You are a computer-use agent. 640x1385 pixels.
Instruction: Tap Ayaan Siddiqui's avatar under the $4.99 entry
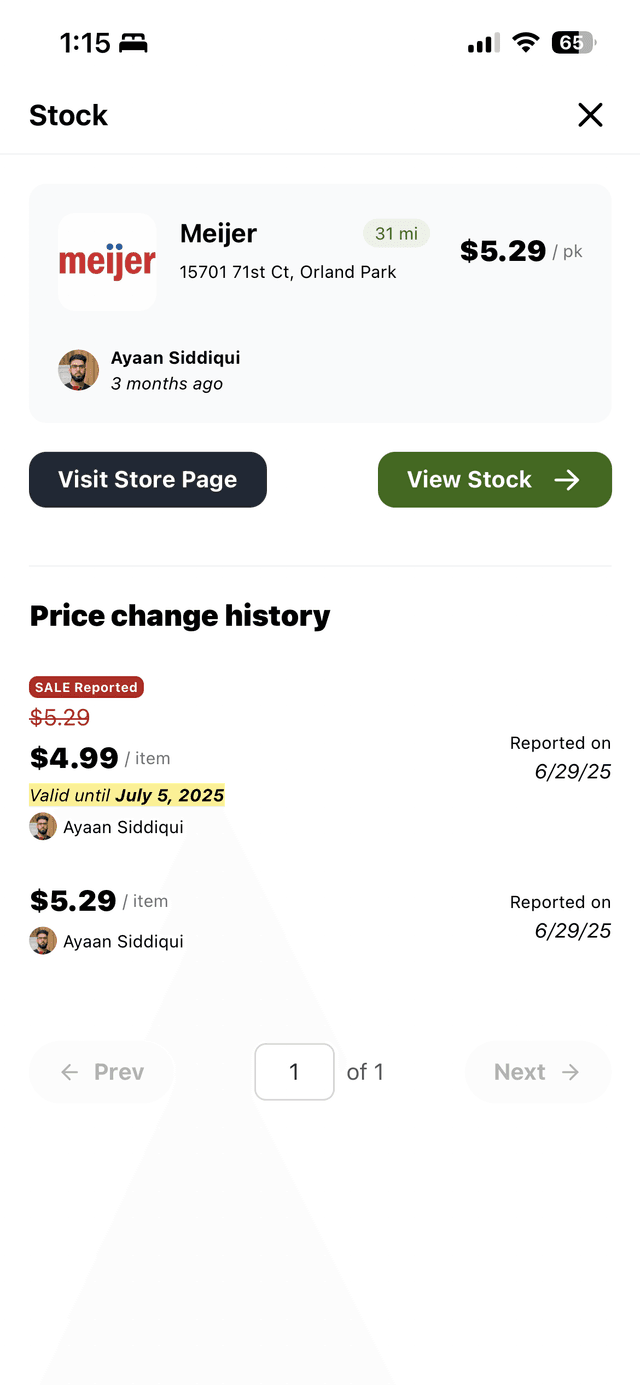(43, 826)
